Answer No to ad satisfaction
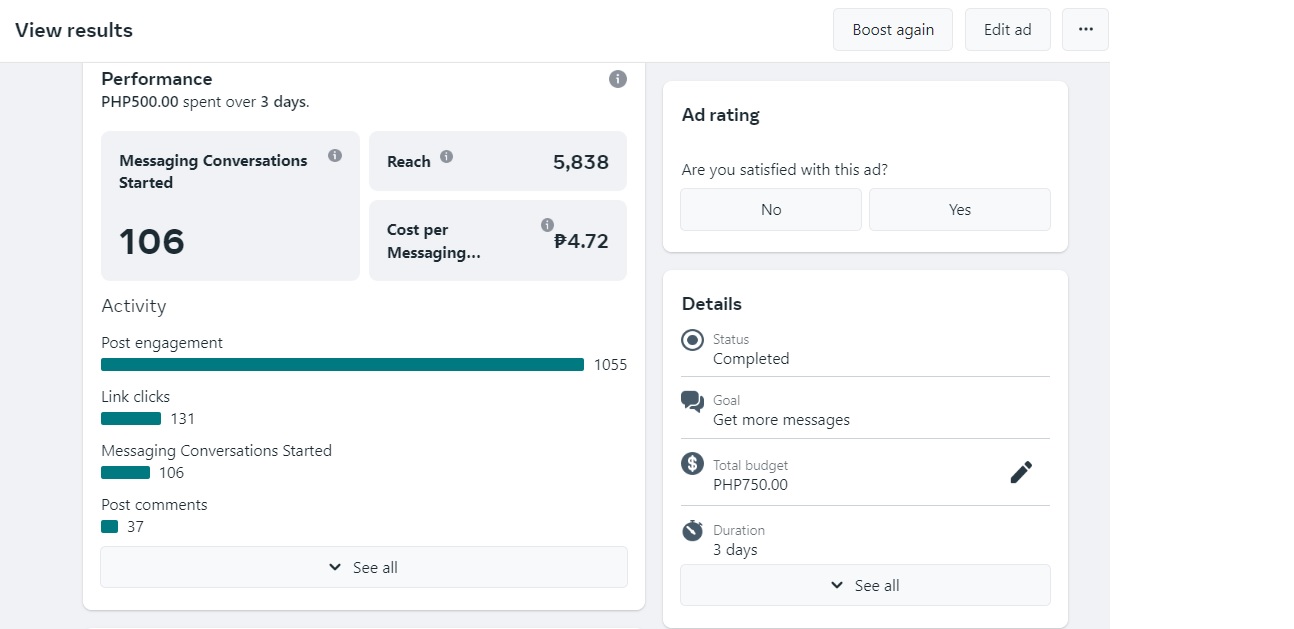The height and width of the screenshot is (629, 1294). click(771, 210)
